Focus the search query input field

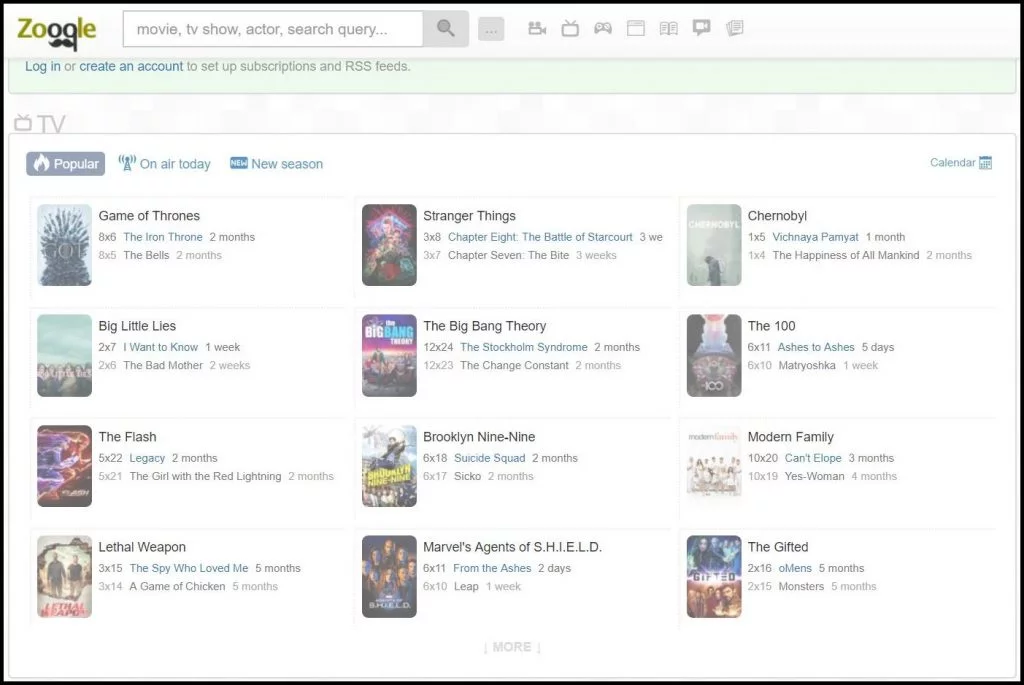click(x=272, y=29)
